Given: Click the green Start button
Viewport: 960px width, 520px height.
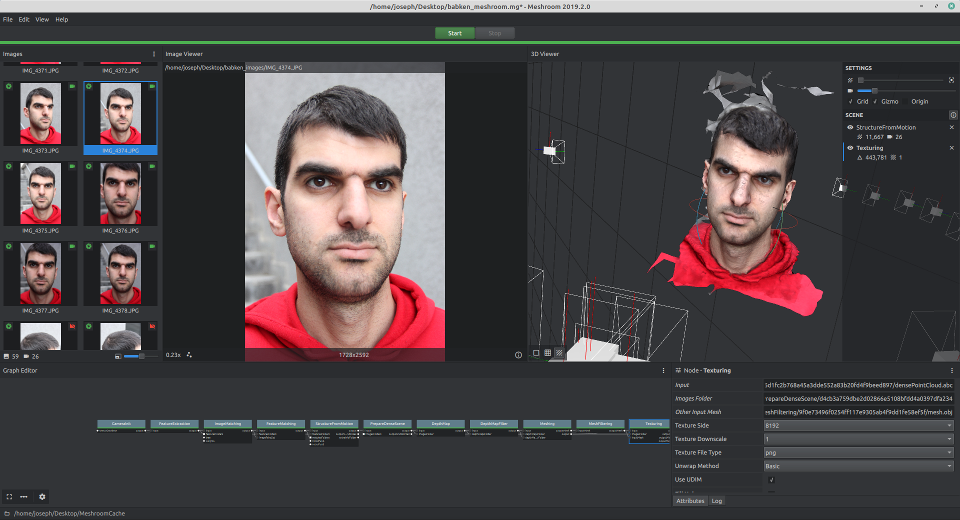Looking at the screenshot, I should (455, 33).
